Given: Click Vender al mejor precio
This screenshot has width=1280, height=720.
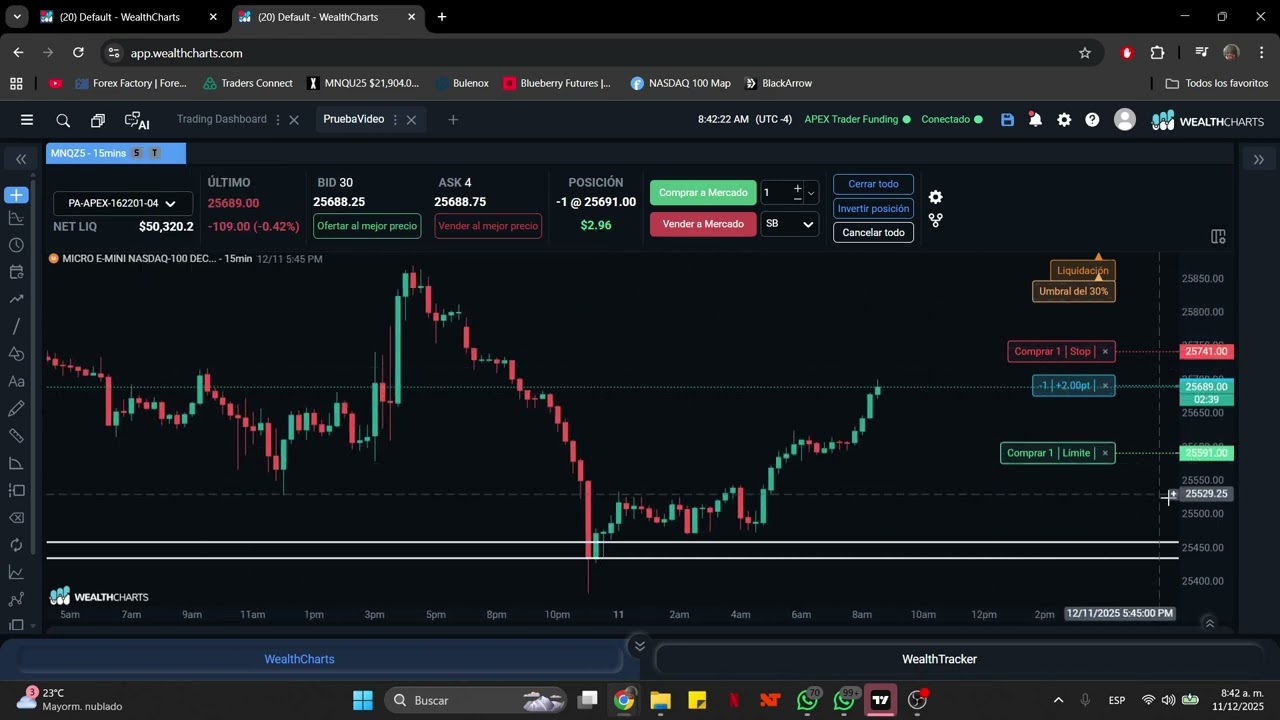Looking at the screenshot, I should click(488, 226).
